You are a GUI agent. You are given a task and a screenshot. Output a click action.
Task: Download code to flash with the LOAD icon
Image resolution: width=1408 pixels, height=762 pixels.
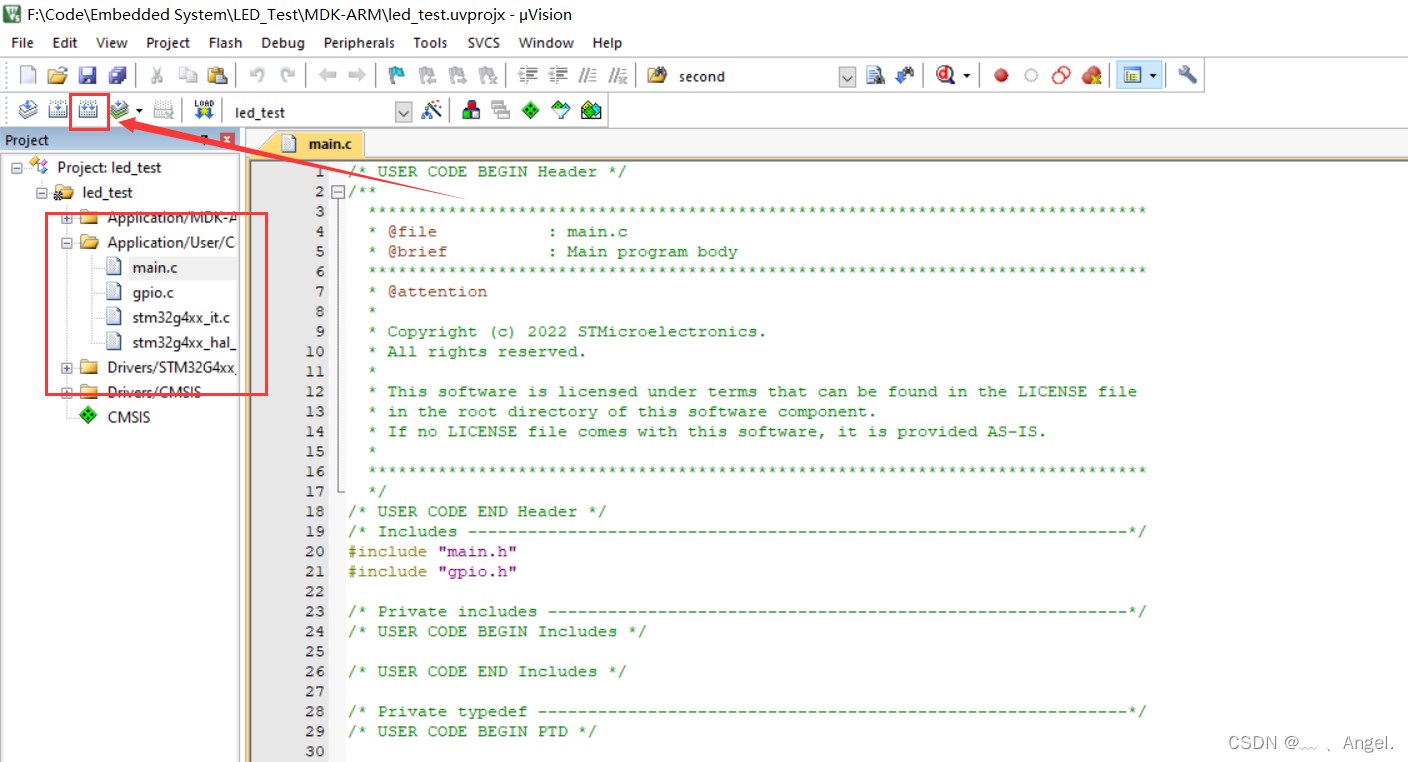coord(204,111)
